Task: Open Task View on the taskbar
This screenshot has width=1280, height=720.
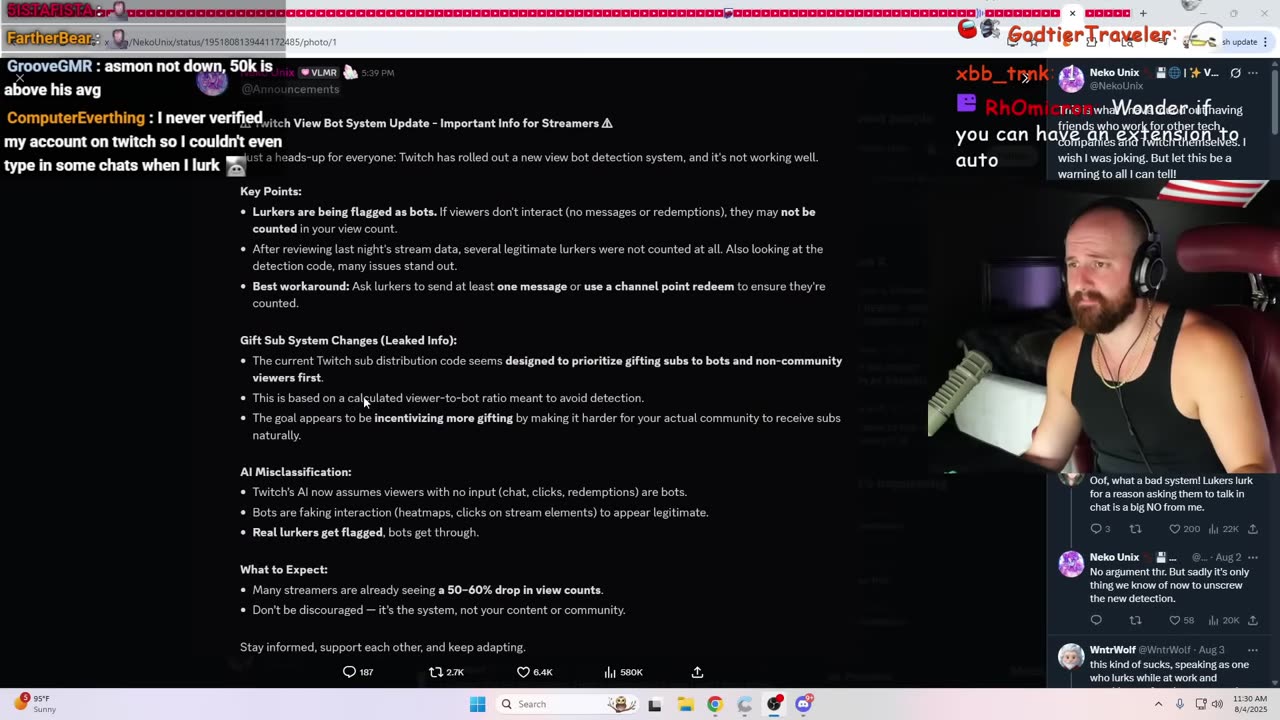Action: tap(654, 704)
